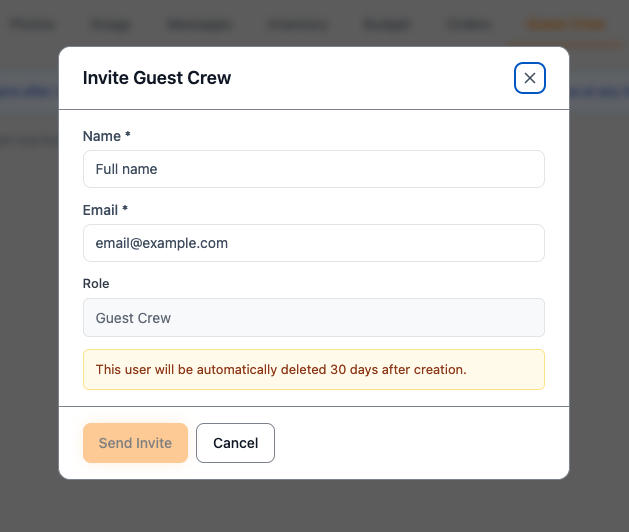Image resolution: width=629 pixels, height=532 pixels.
Task: Click the last blurred gray tab before orange tab
Action: pos(469,25)
